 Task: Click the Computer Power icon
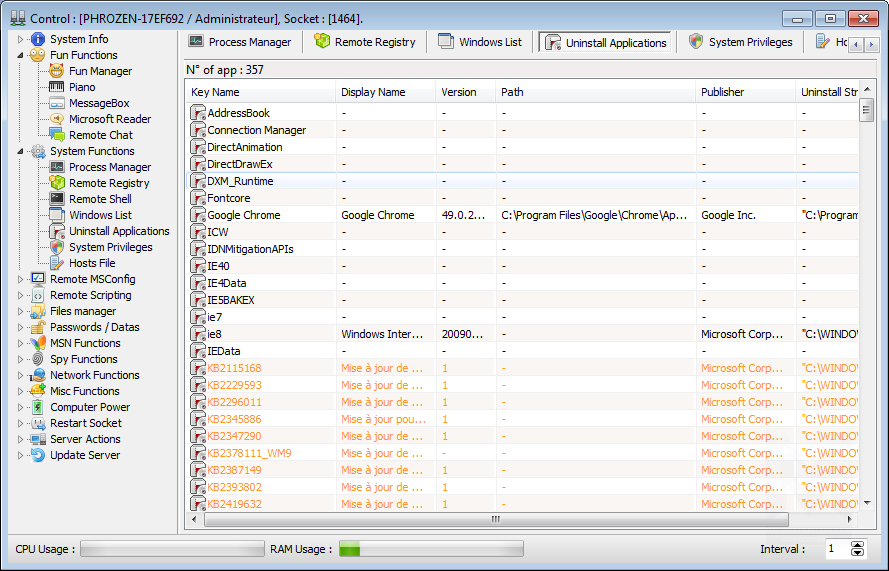coord(38,407)
